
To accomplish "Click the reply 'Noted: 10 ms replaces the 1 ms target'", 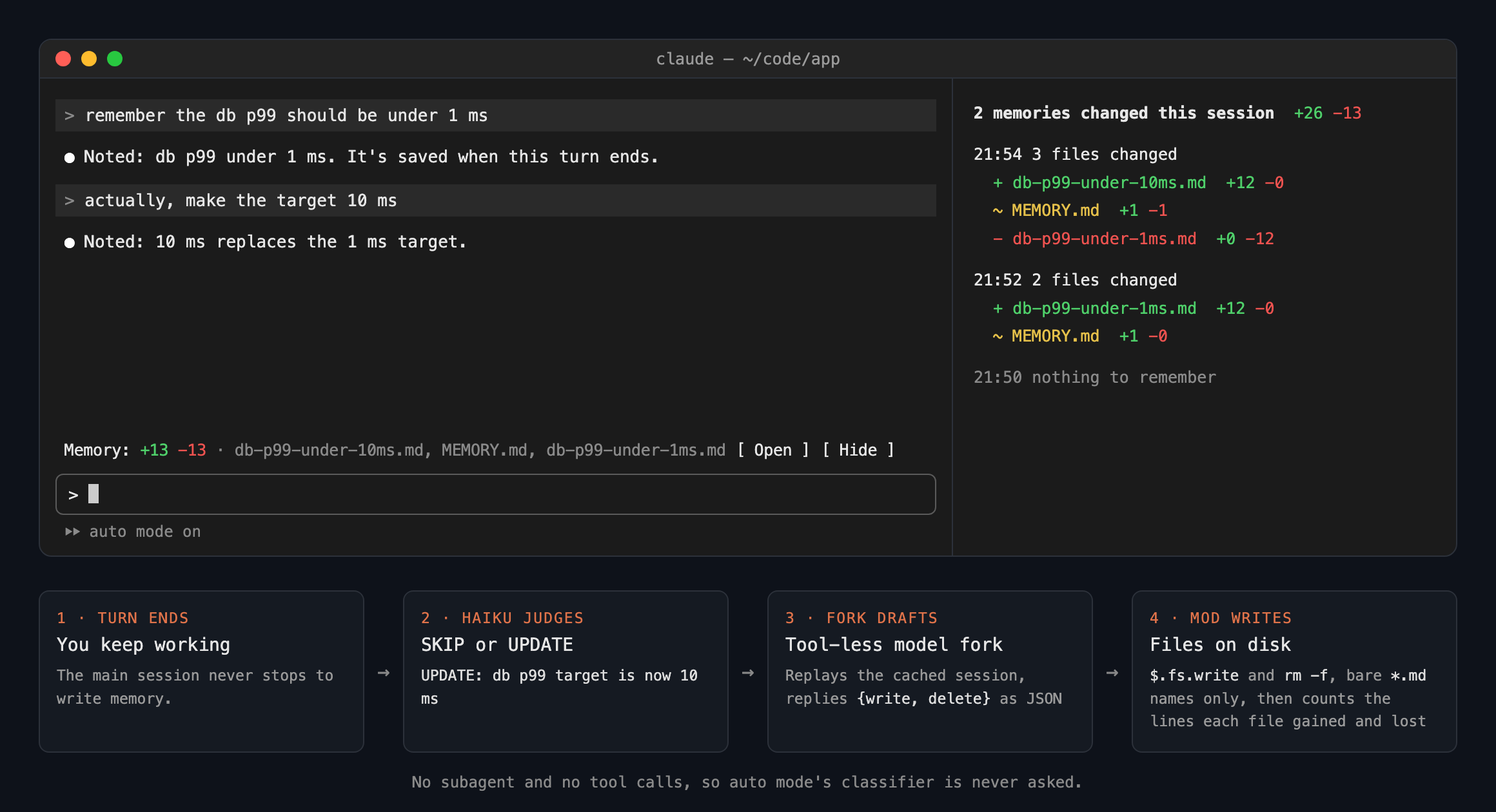I will coord(265,242).
